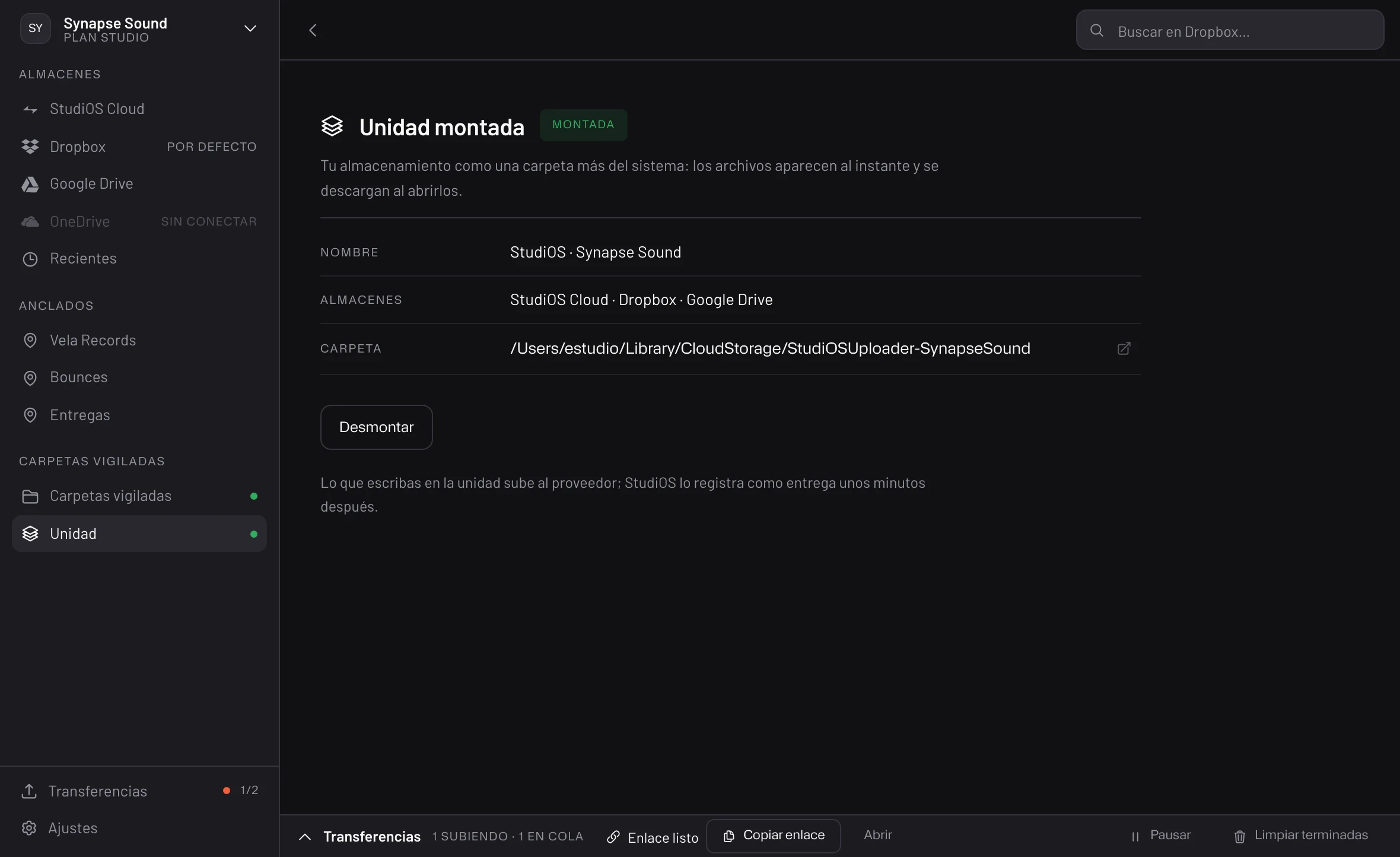Open the Synapse Sound workspace dropdown chevron
This screenshot has width=1400, height=857.
pos(250,28)
